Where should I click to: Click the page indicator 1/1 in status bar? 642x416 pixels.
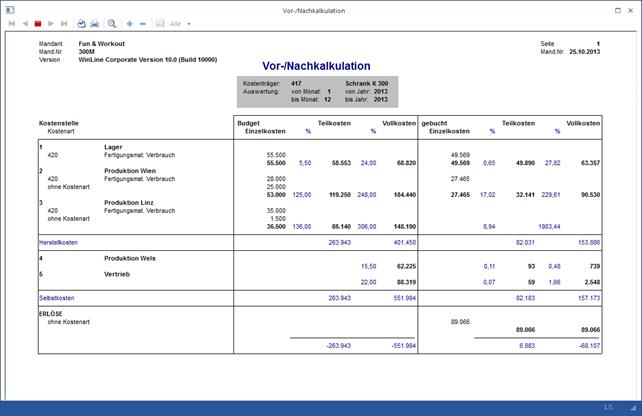click(x=609, y=408)
